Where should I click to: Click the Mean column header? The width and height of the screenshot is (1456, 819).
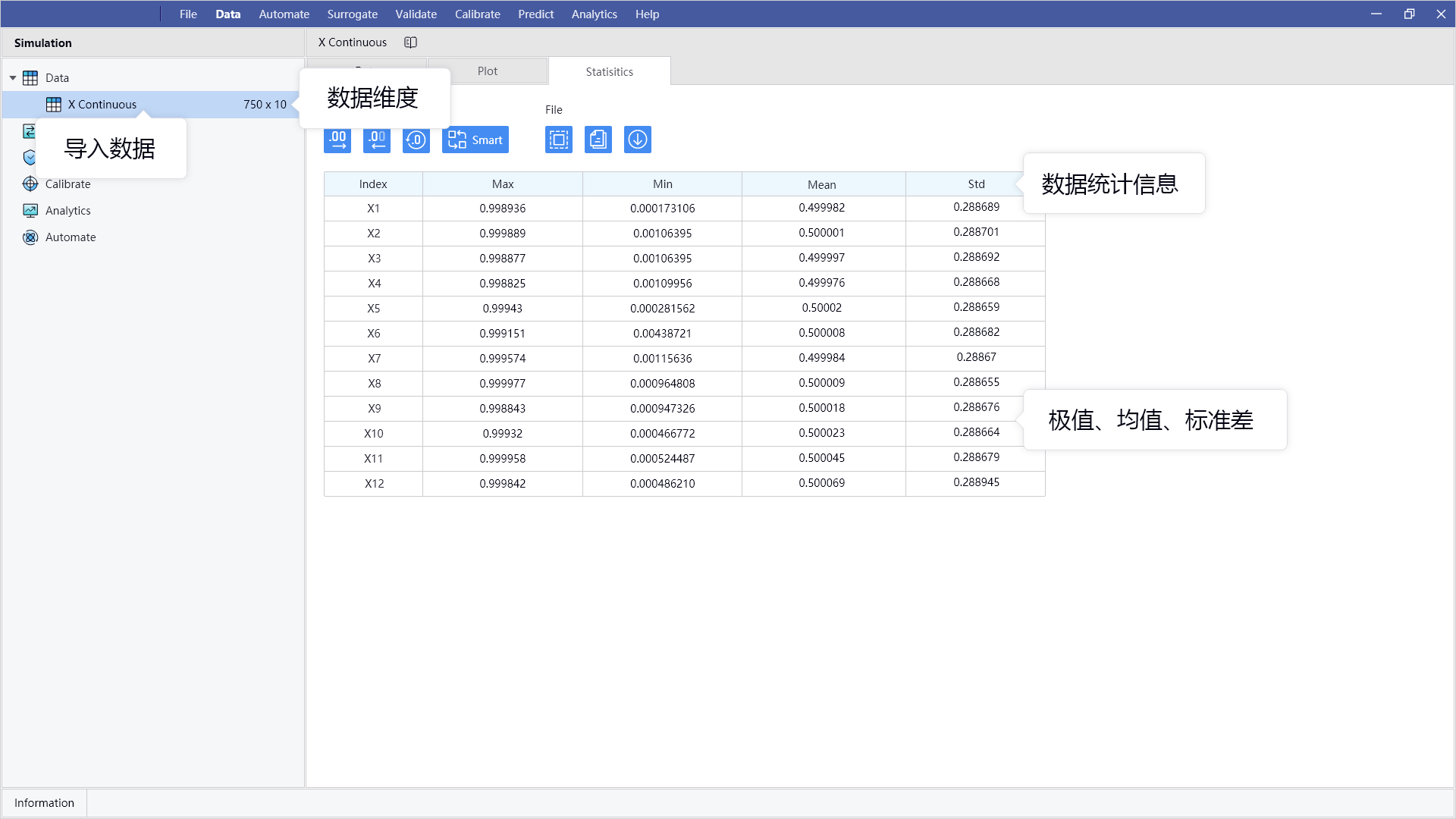[x=822, y=184]
